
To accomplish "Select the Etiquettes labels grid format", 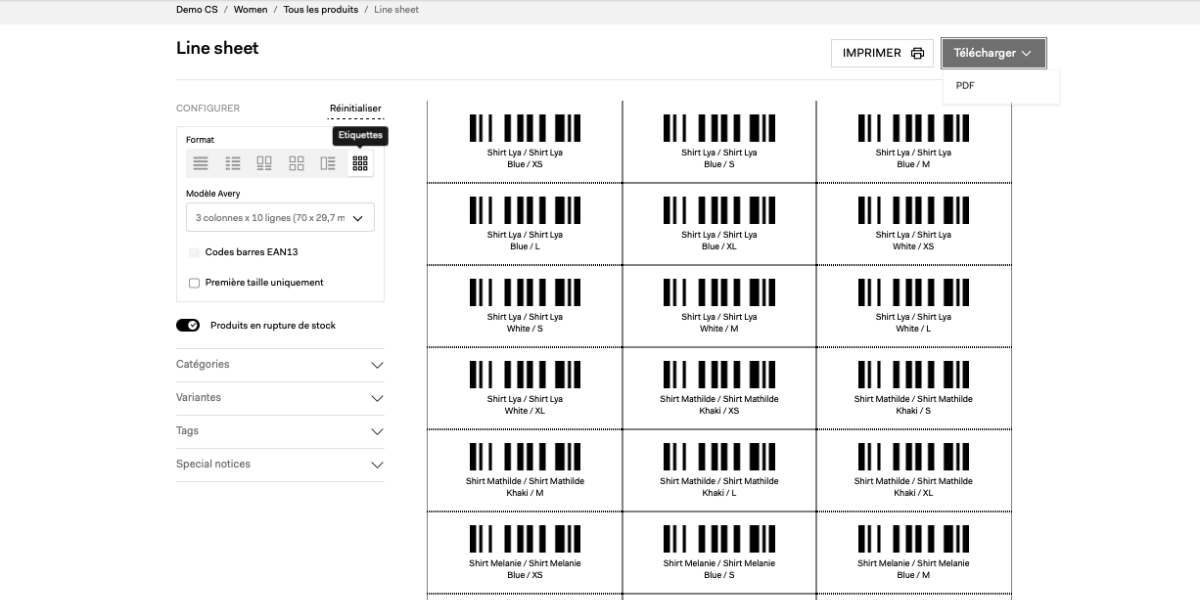I will [360, 163].
